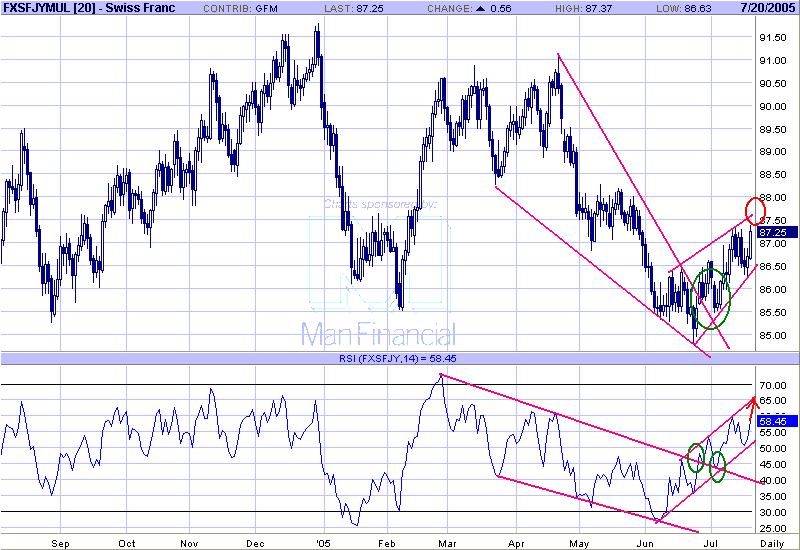Viewport: 800px width, 550px height.
Task: Click the Dec label on the time axis
Action: coord(255,543)
